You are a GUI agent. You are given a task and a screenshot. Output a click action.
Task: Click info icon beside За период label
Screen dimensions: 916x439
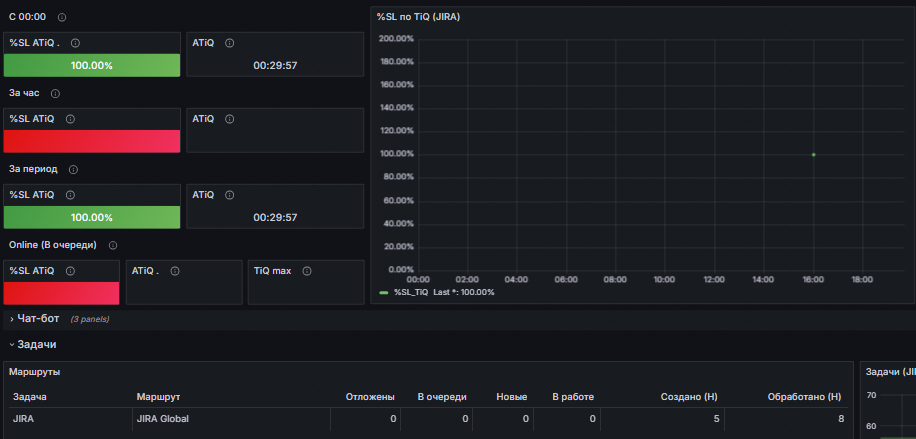pos(73,170)
